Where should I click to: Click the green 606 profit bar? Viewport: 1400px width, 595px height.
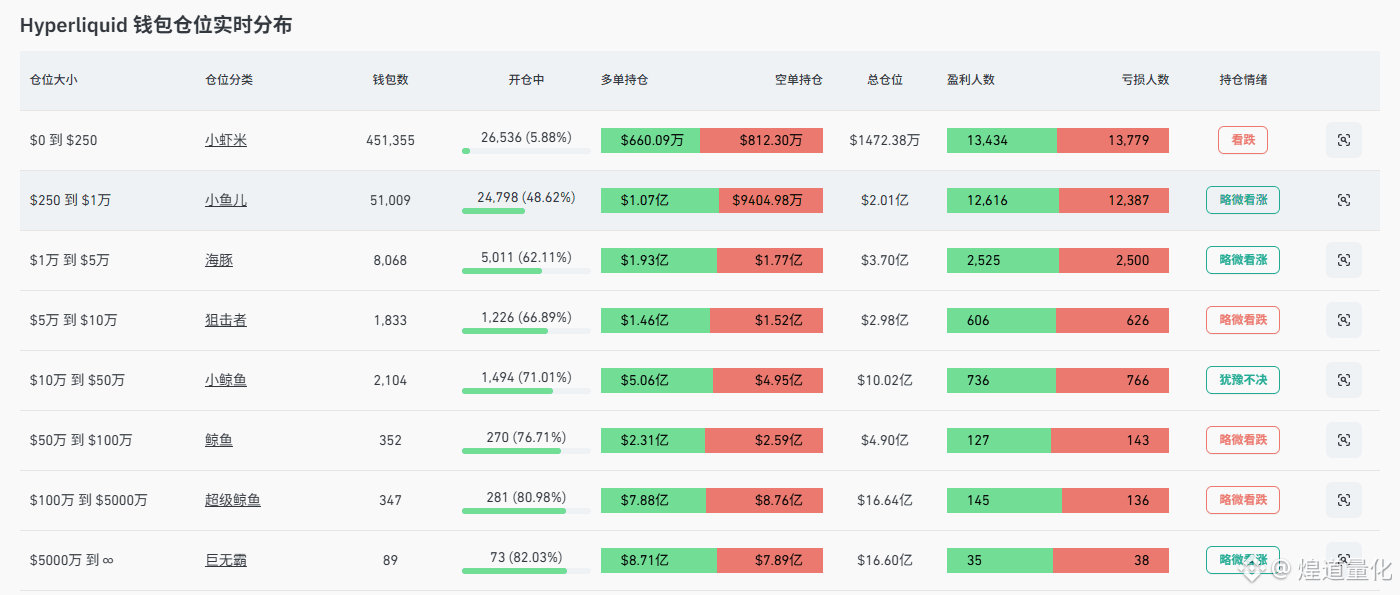click(1001, 320)
